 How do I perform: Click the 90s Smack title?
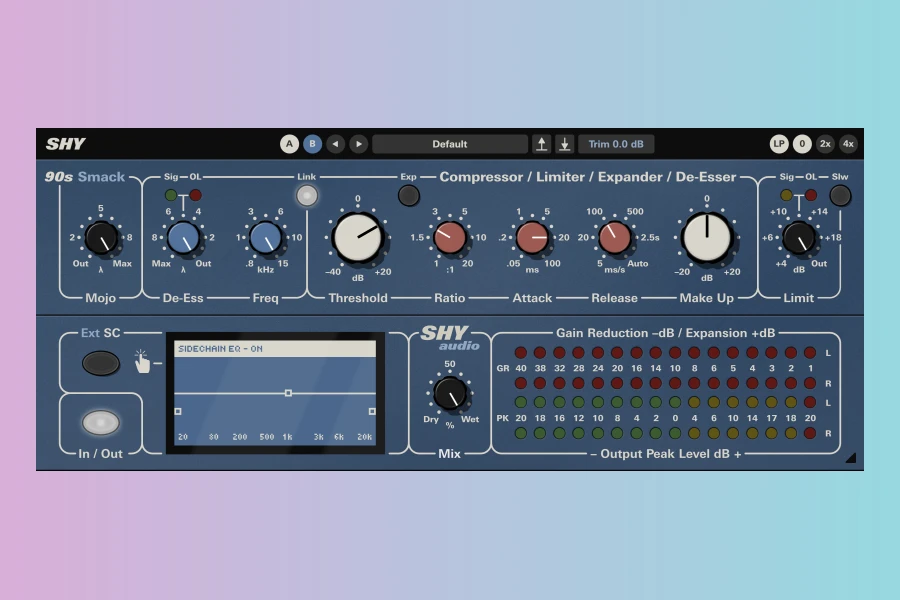[85, 177]
